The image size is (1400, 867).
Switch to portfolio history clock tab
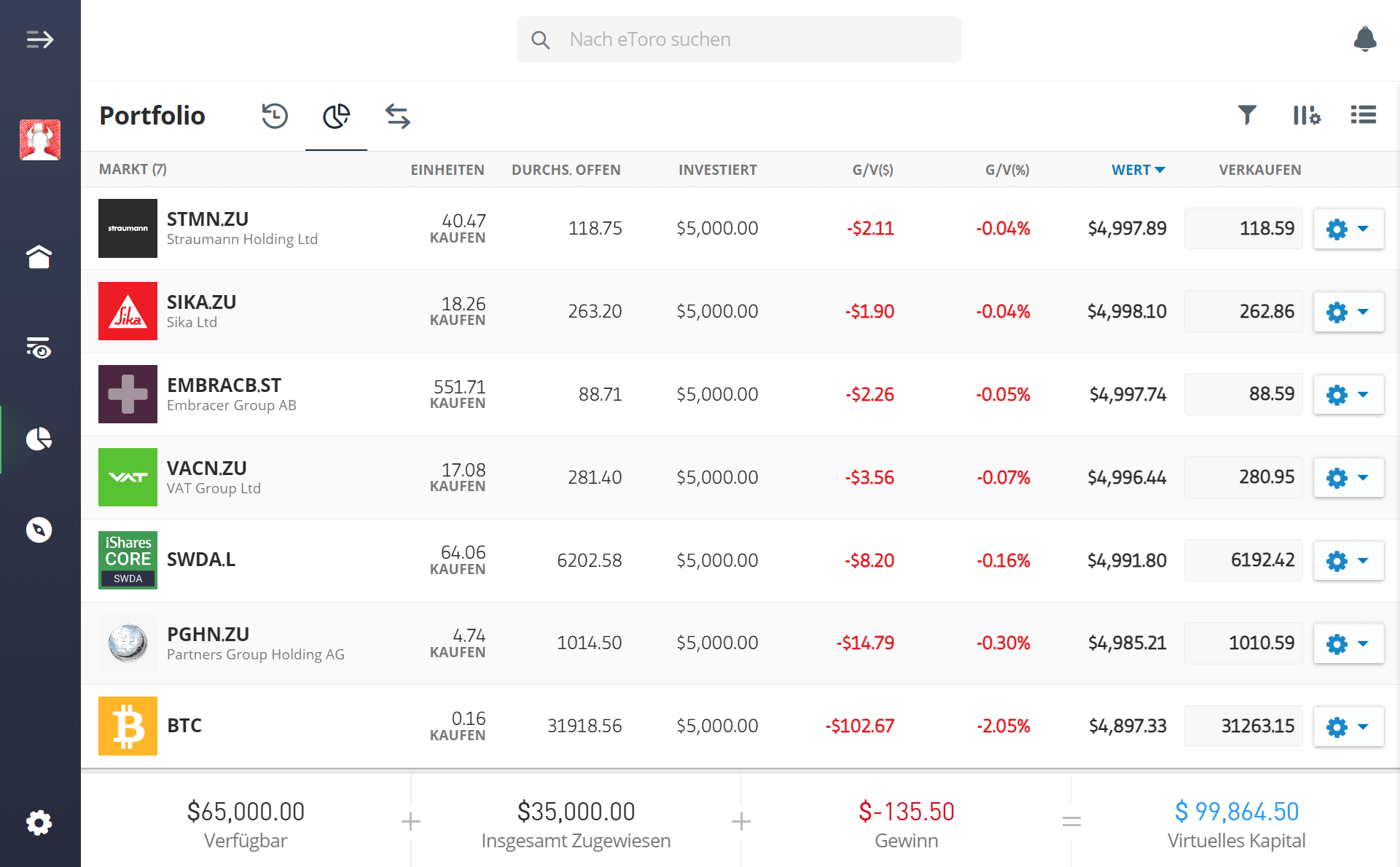(x=275, y=116)
